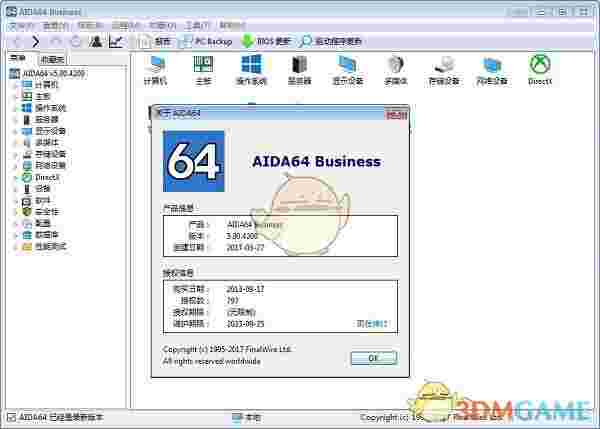
Task: Click the BIOS 更新 toolbar button
Action: click(267, 41)
